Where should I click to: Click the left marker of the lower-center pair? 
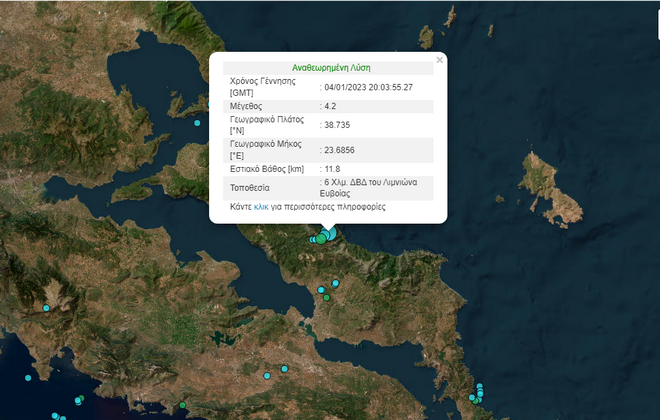point(267,375)
